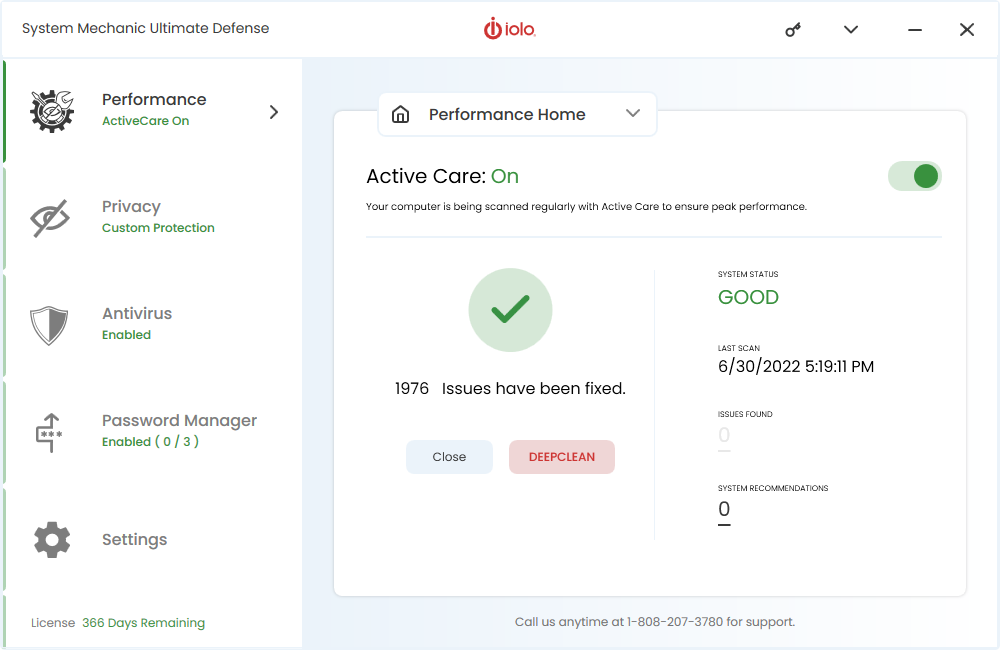The height and width of the screenshot is (650, 1000).
Task: Open the key tool icon near window controls
Action: (x=792, y=29)
